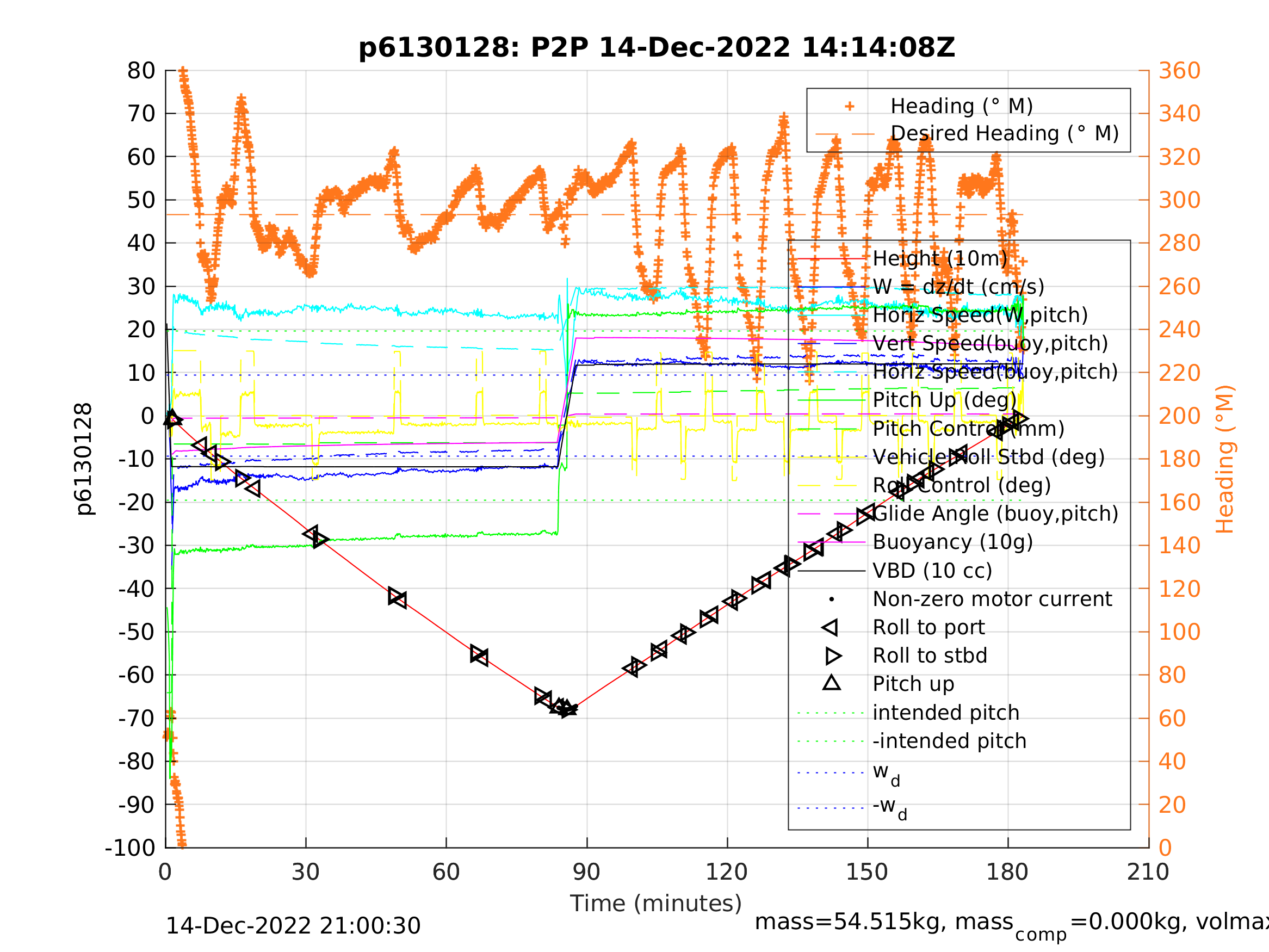This screenshot has height=952, width=1269.
Task: Click the pitch-up markers at the deepest dive point
Action: click(564, 707)
